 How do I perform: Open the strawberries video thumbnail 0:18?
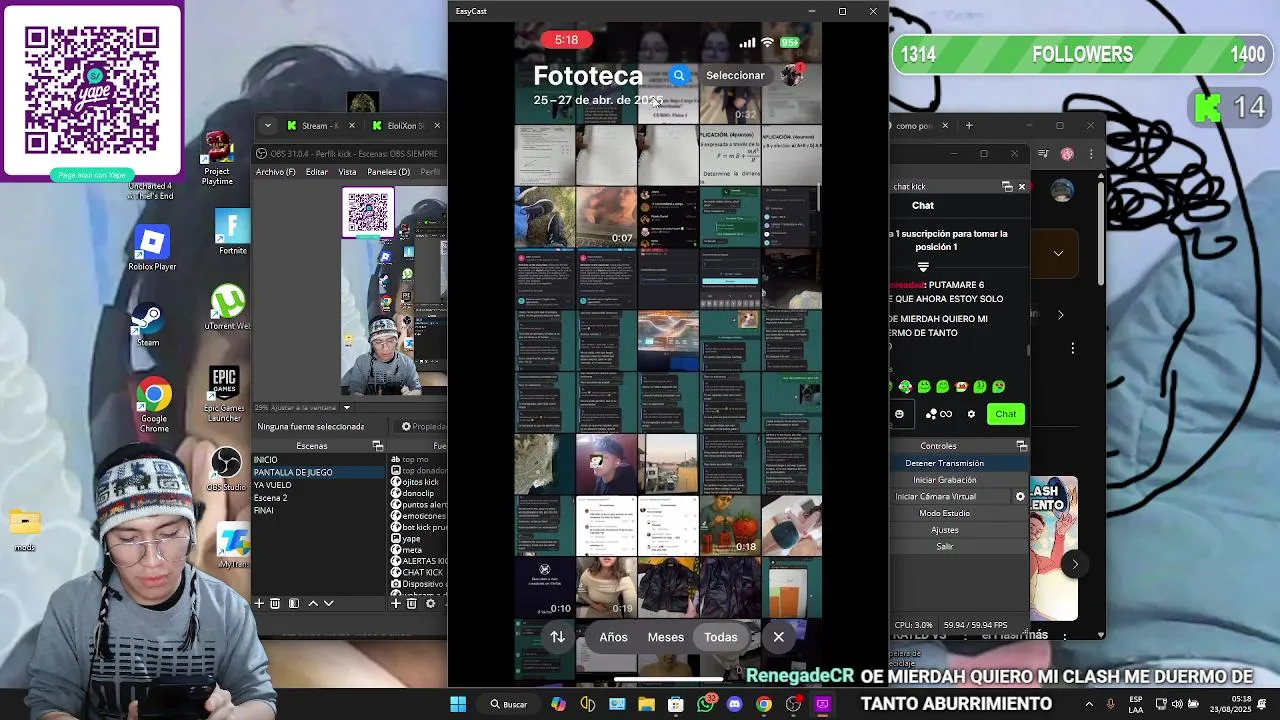point(729,526)
